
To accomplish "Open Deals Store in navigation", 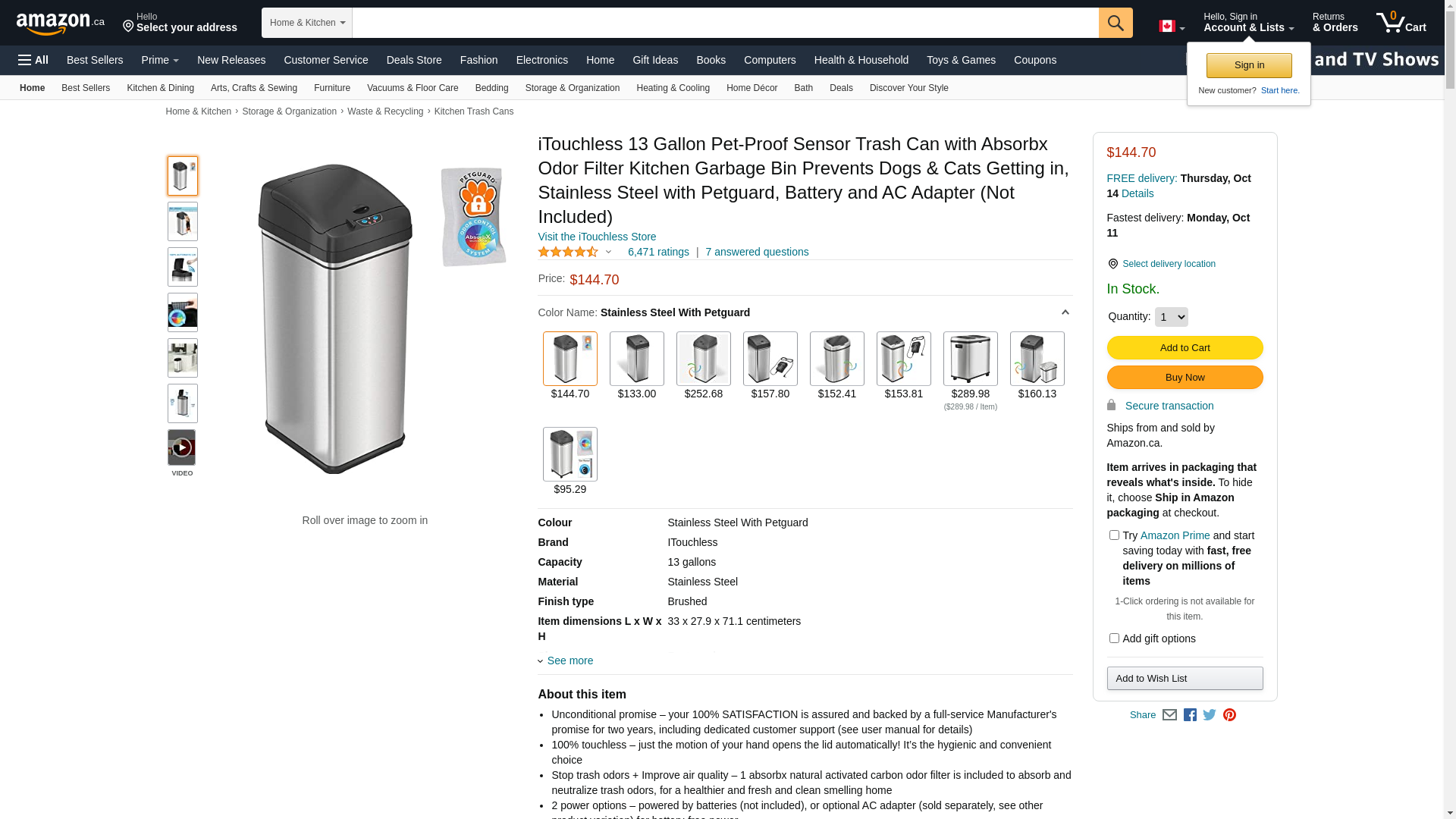I will (414, 60).
